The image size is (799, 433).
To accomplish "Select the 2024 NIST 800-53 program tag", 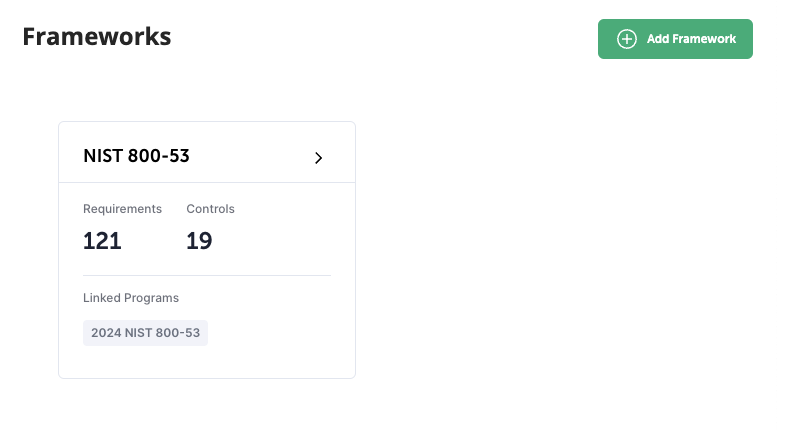I will (x=145, y=333).
